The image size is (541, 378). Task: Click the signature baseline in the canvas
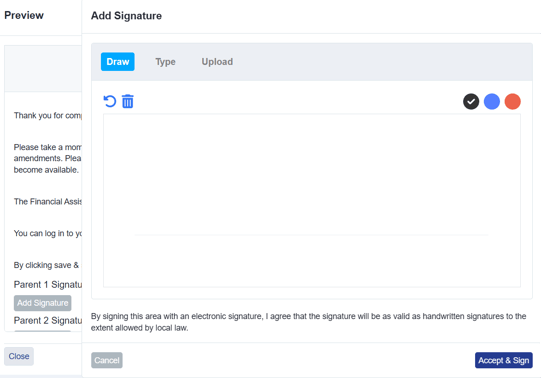[x=311, y=235]
